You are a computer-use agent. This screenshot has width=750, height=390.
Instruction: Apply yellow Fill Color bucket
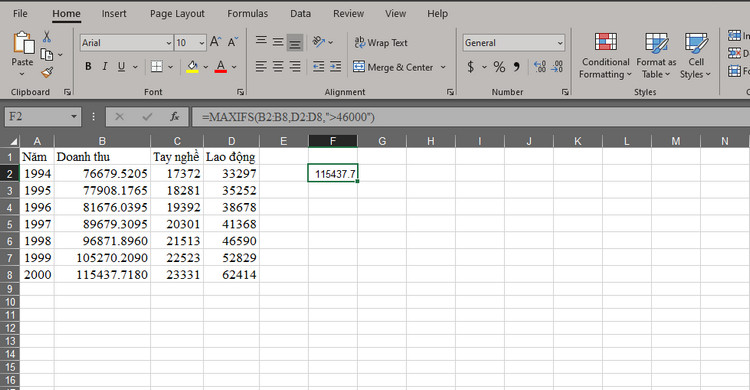(192, 67)
